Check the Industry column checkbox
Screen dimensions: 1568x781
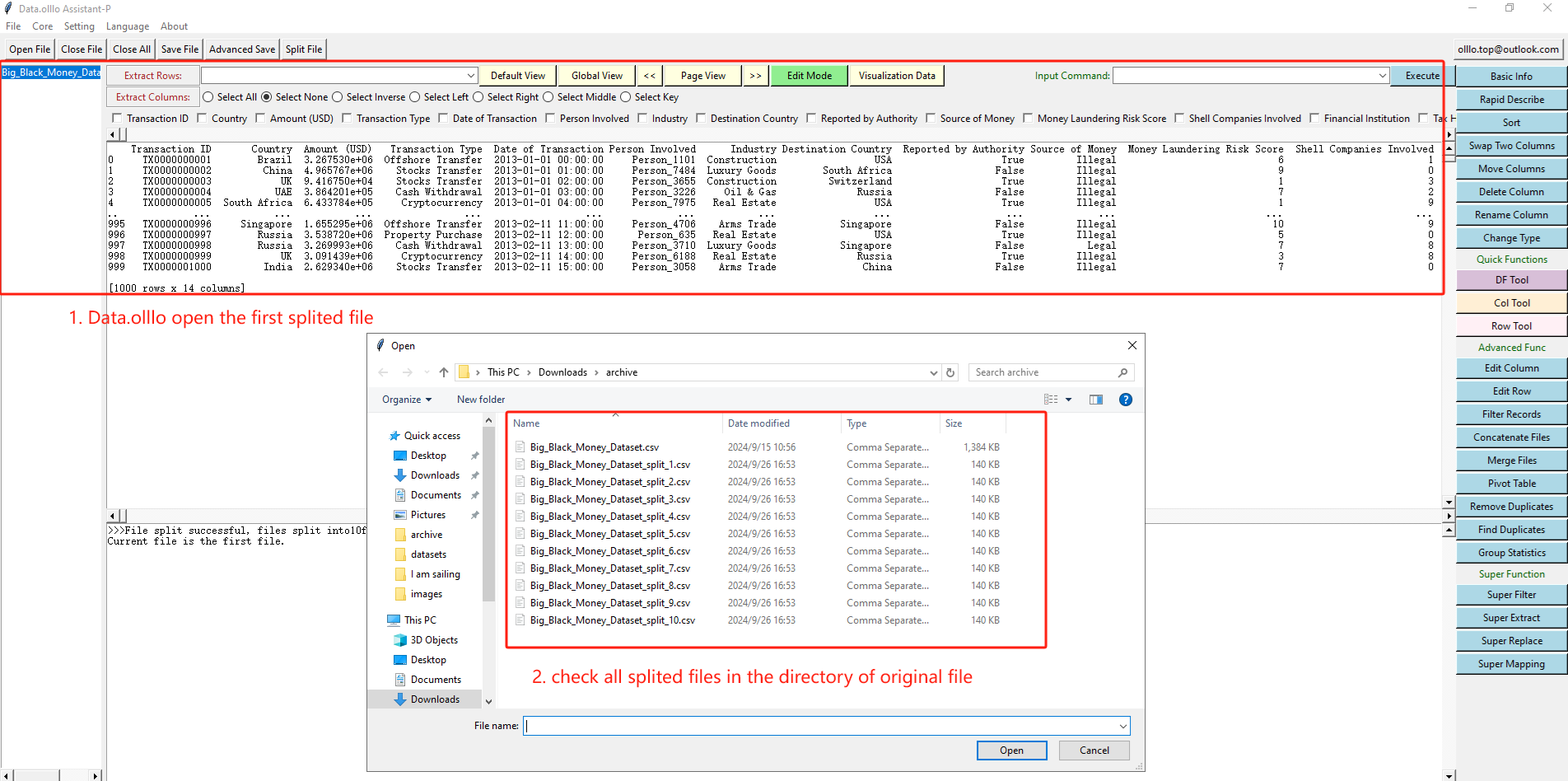point(642,119)
